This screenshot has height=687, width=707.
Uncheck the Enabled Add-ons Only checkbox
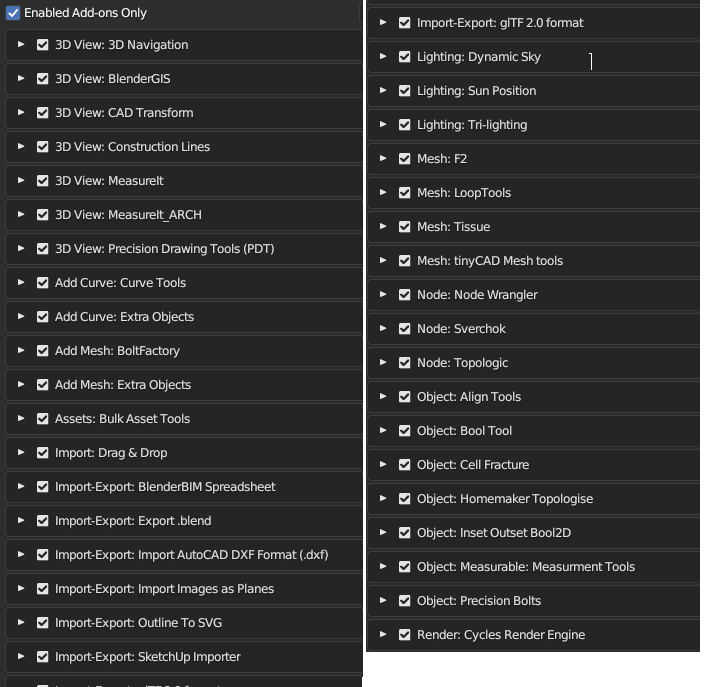coord(13,13)
